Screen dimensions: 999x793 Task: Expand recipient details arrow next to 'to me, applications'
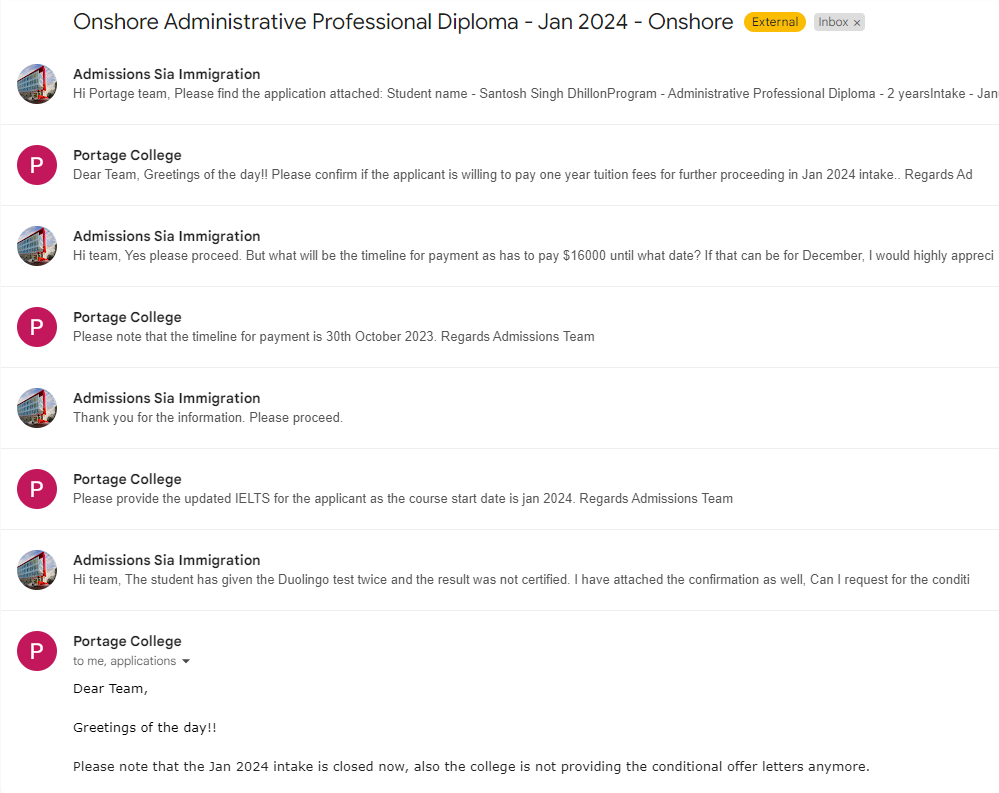pyautogui.click(x=186, y=661)
